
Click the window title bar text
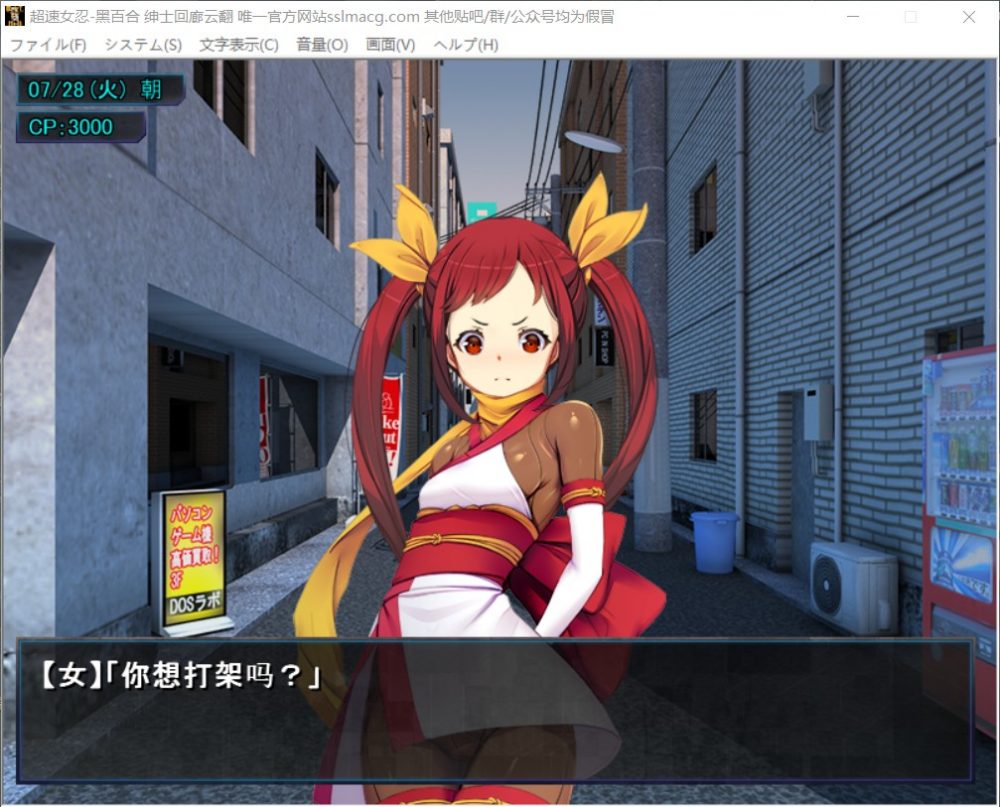[x=322, y=17]
